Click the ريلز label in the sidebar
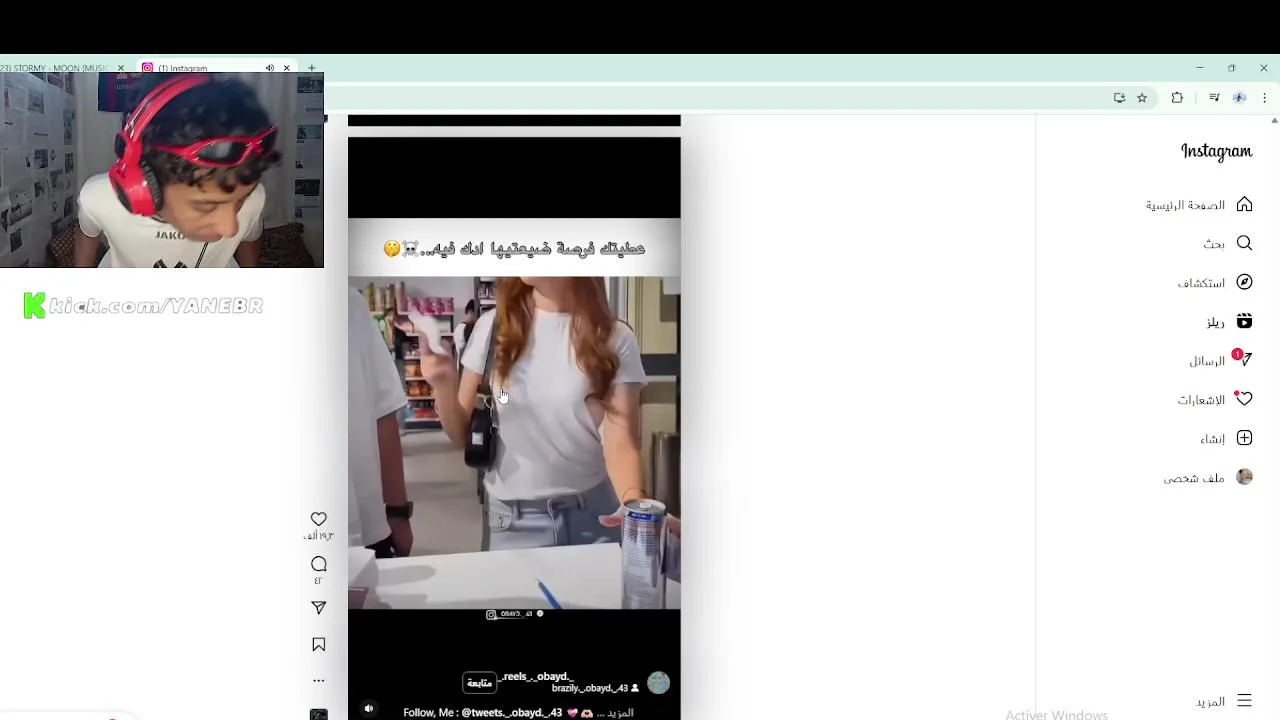This screenshot has width=1280, height=720. click(x=1215, y=322)
